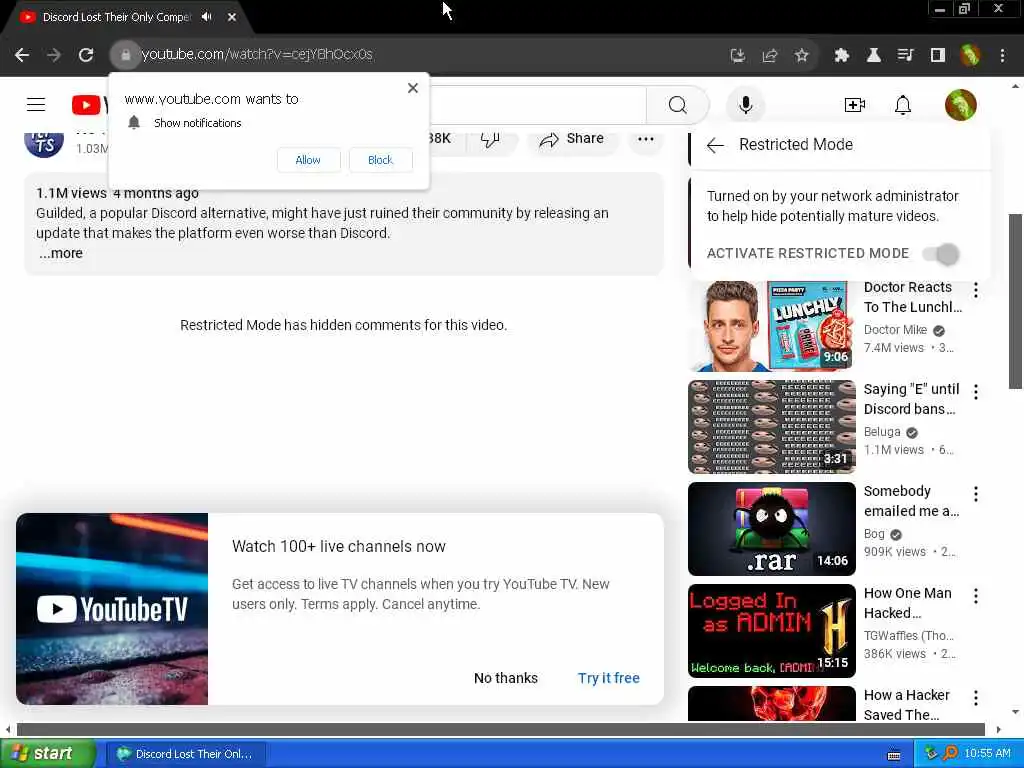Reload the YouTube page

[86, 55]
